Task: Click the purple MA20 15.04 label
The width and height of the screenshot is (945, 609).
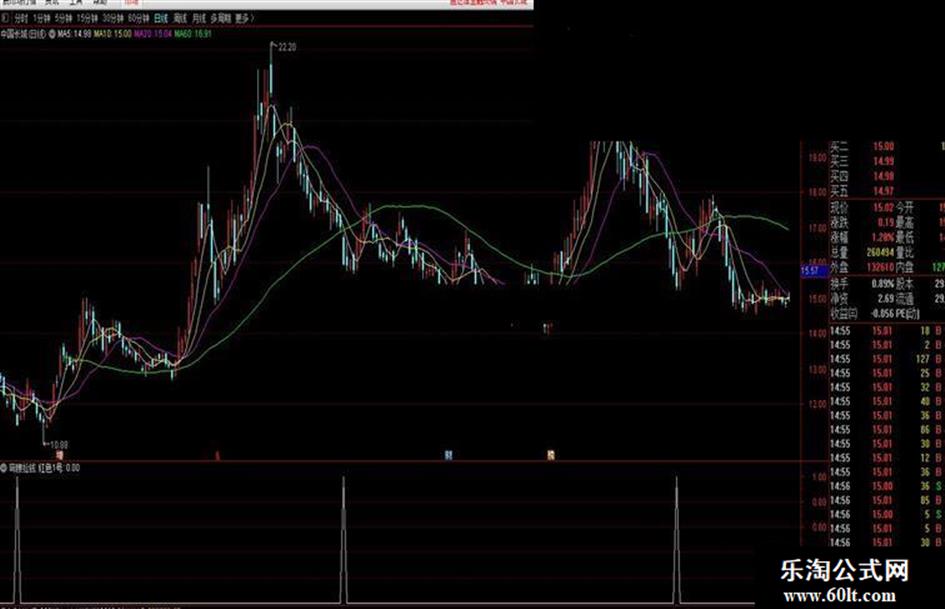Action: tap(152, 34)
